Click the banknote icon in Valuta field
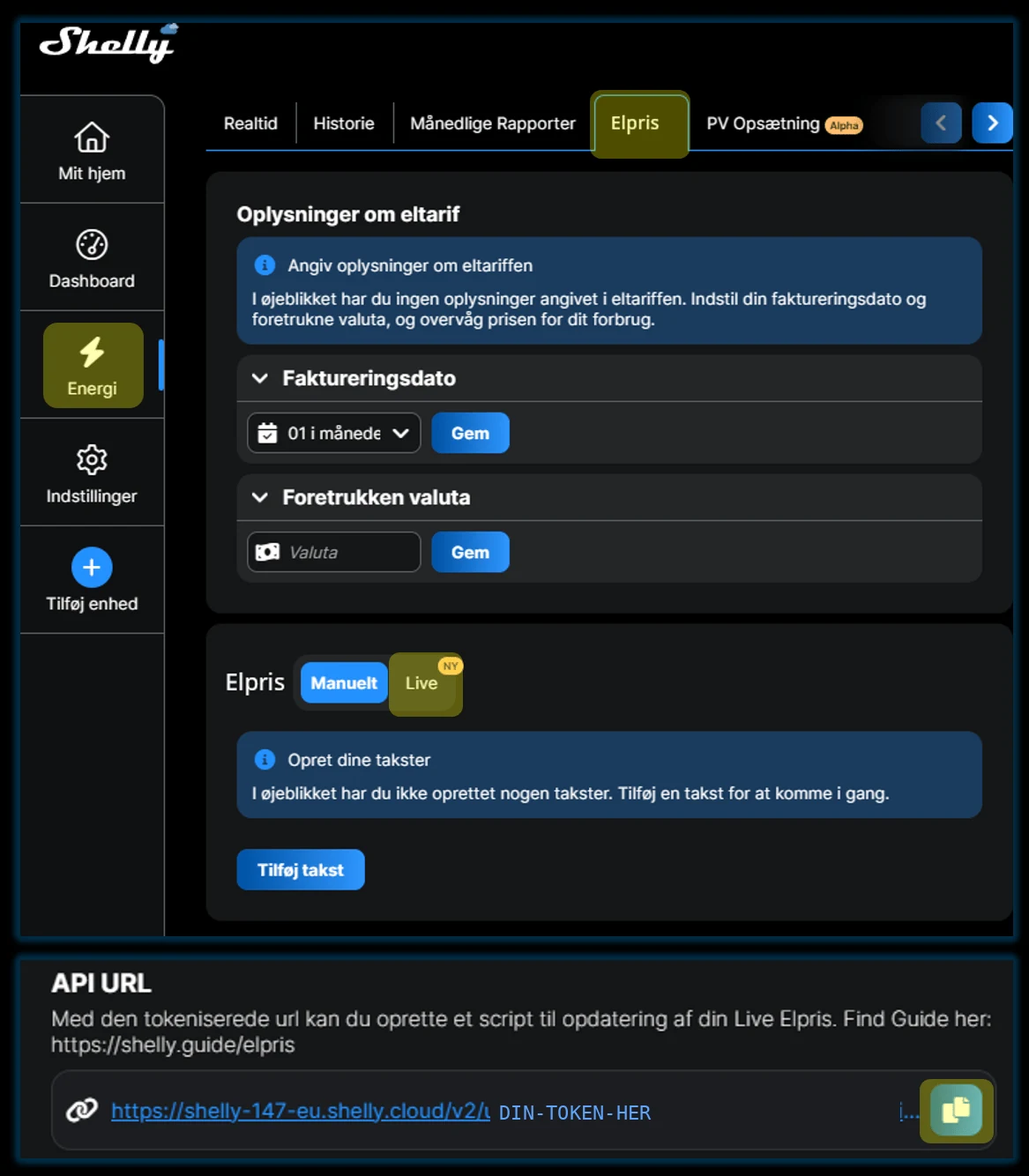 [267, 552]
